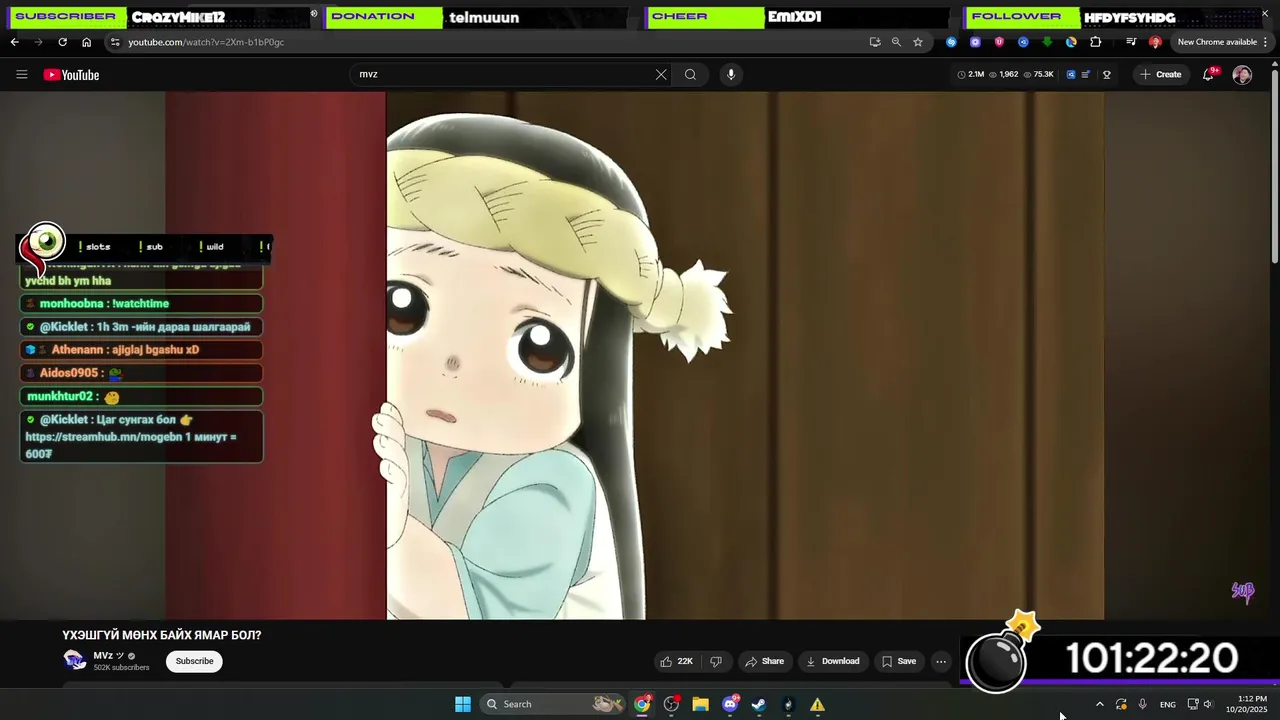
Task: Open the Chrome extensions puzzle menu
Action: (x=1096, y=42)
